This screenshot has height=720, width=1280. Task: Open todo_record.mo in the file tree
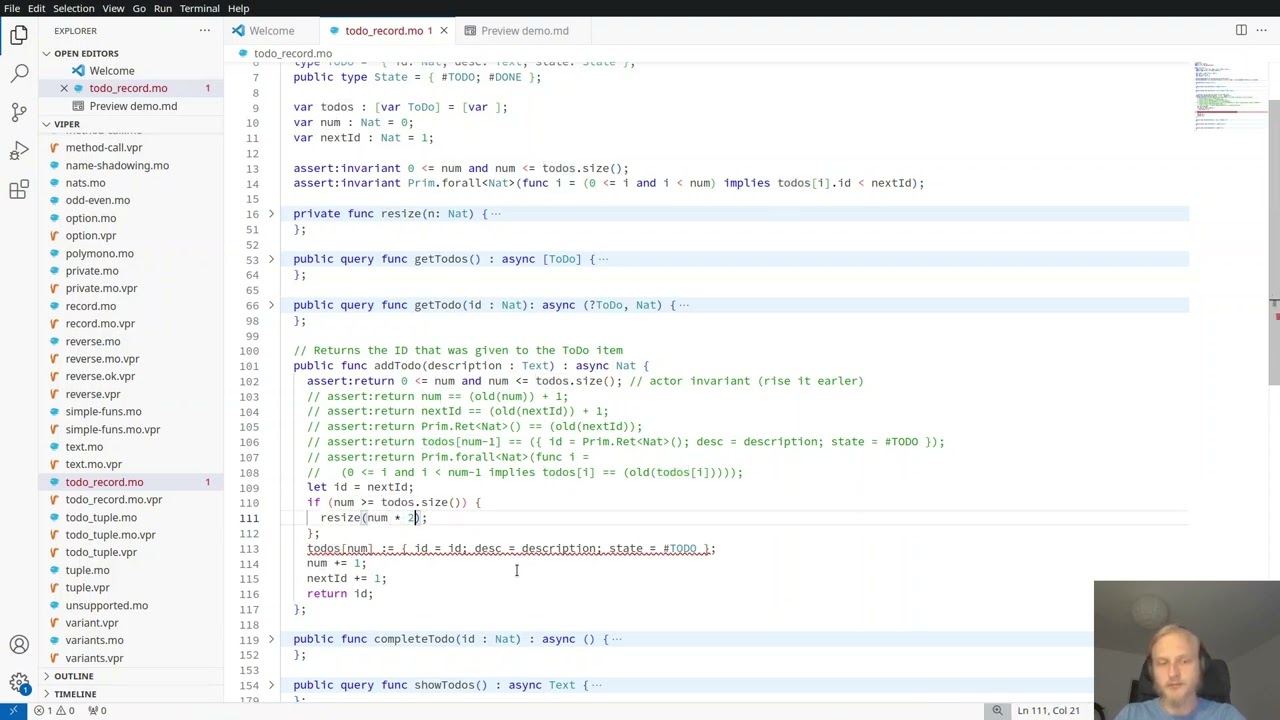coord(104,482)
